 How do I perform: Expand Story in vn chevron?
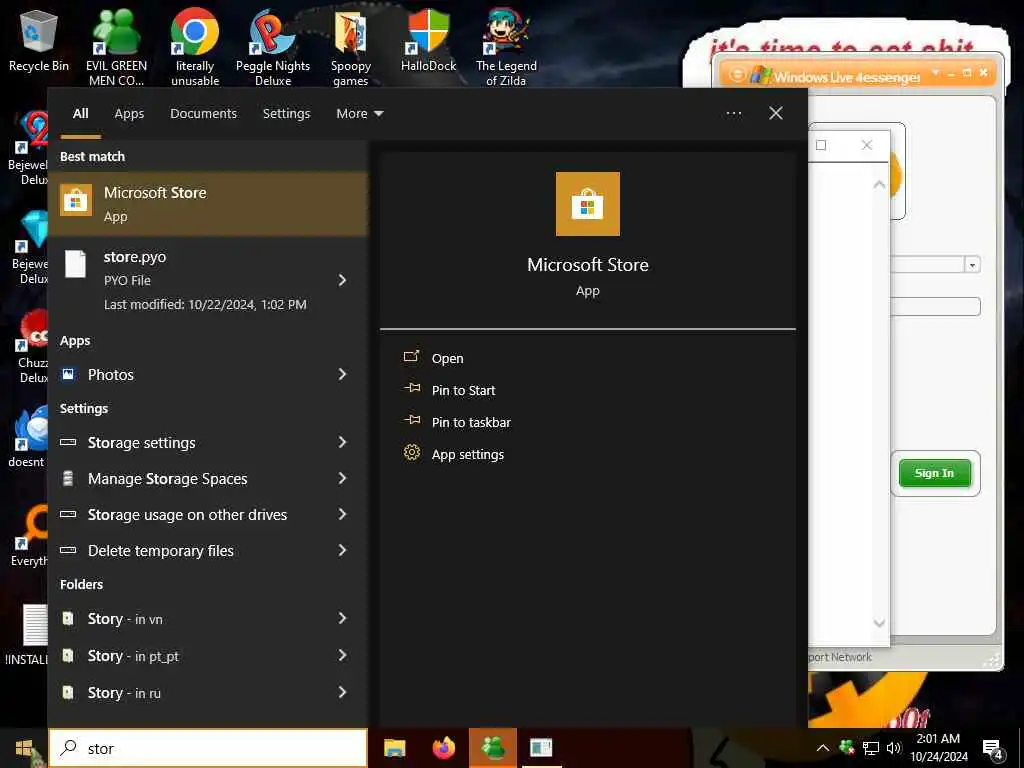[x=342, y=618]
